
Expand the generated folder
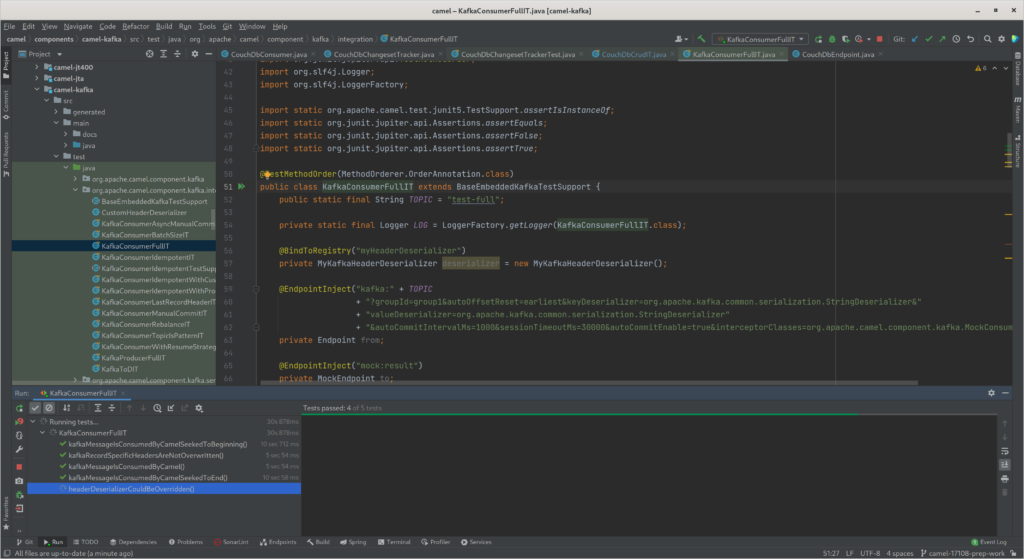click(x=56, y=112)
